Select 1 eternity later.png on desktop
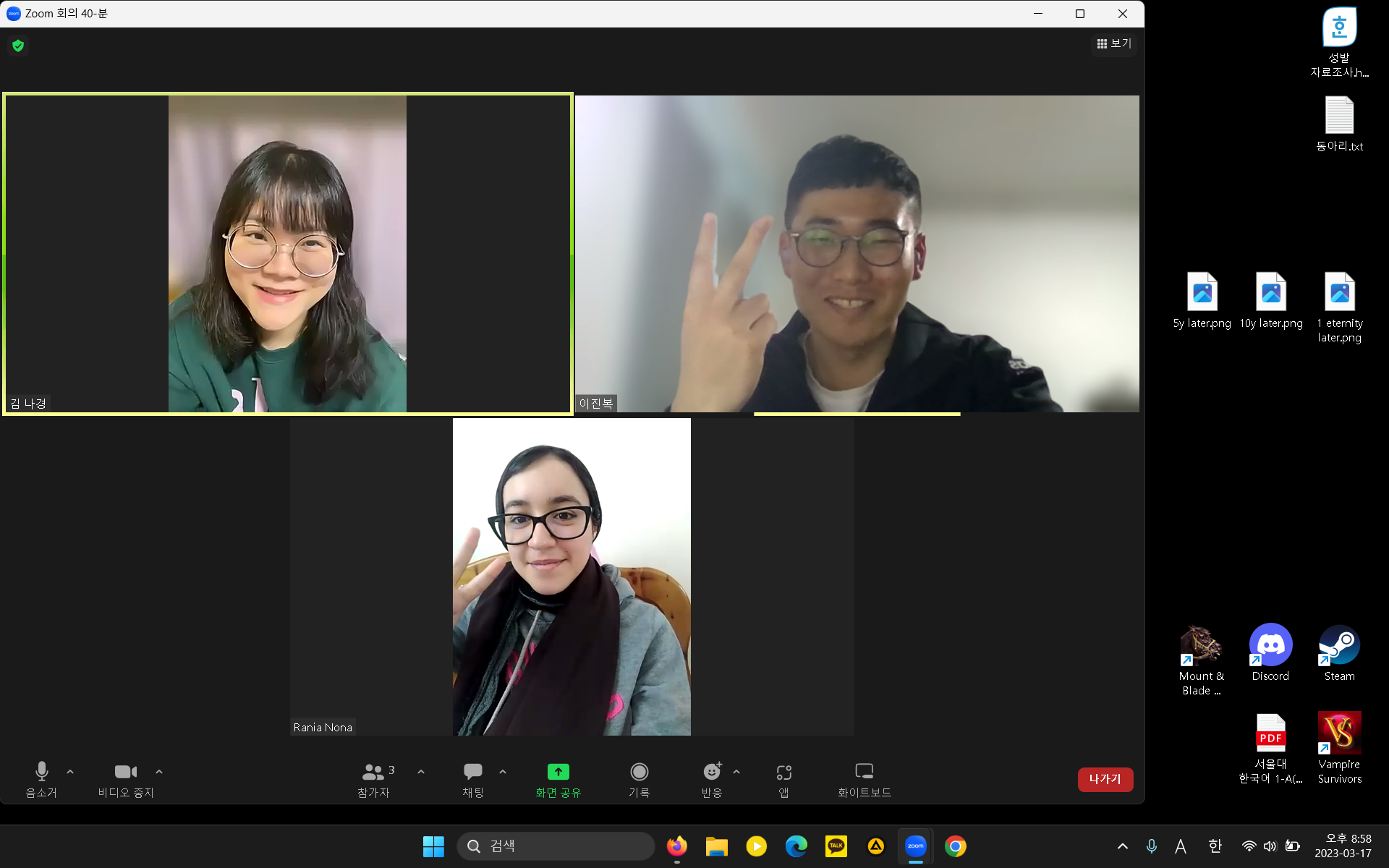This screenshot has width=1389, height=868. 1339,307
